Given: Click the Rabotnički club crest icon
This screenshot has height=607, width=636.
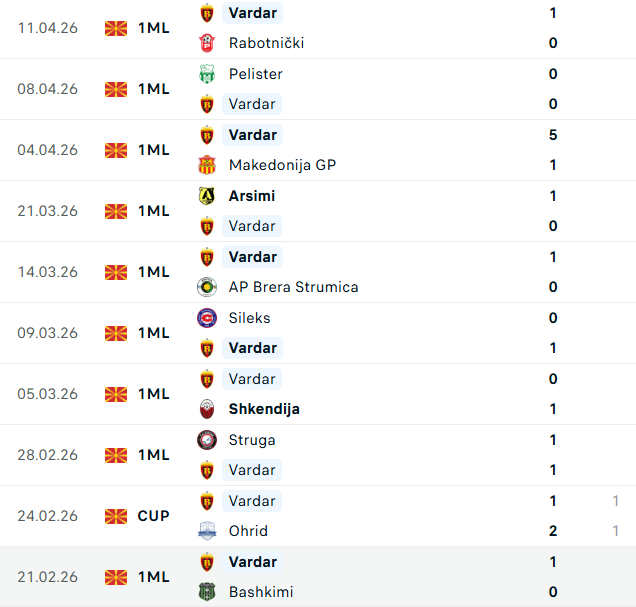Looking at the screenshot, I should 207,43.
